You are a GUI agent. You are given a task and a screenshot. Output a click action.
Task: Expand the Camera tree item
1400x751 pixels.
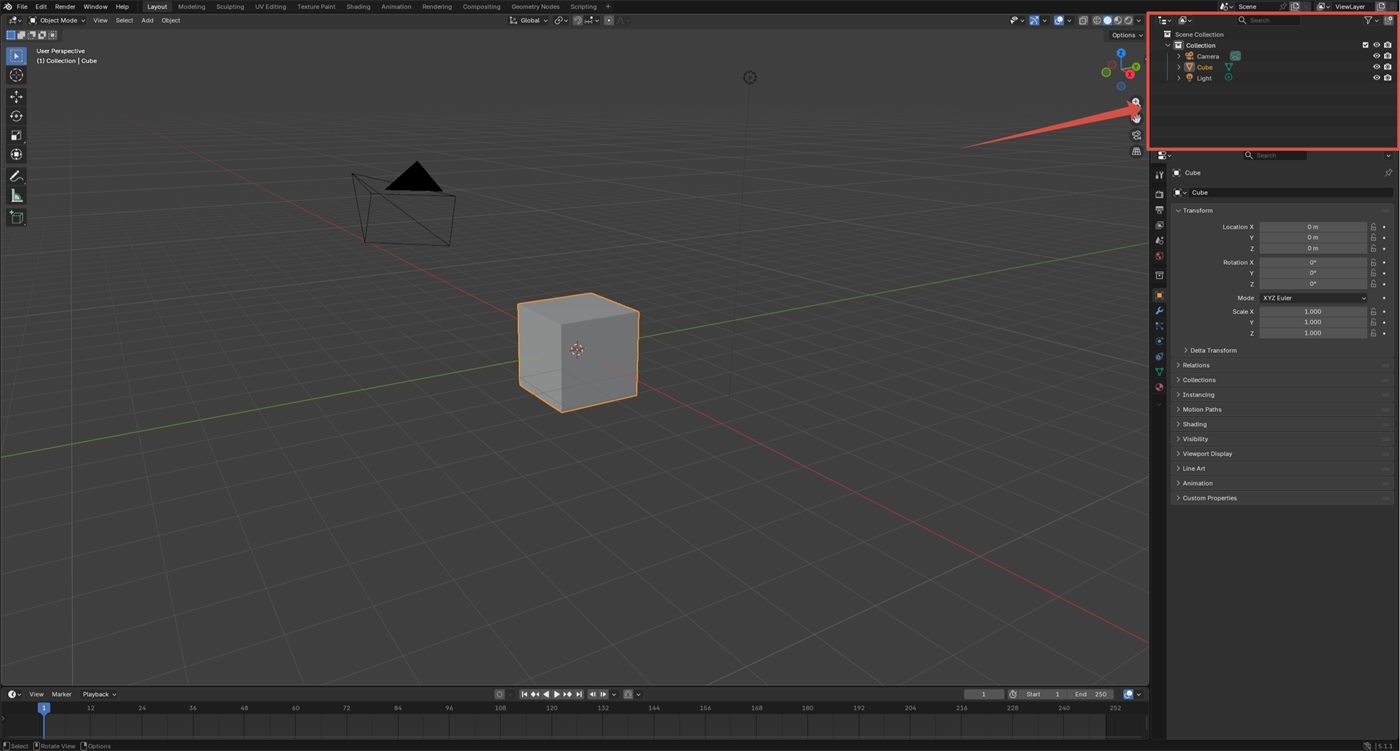(1178, 56)
